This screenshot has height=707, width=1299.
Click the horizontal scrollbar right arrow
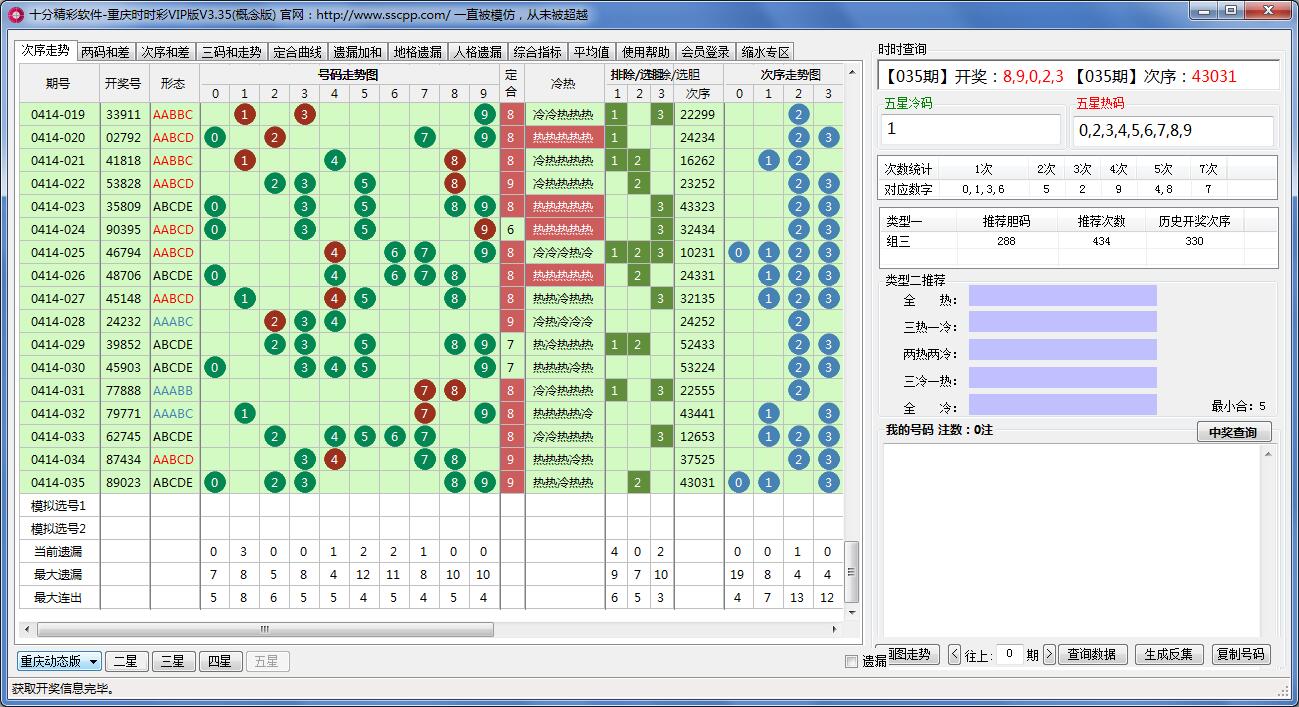point(835,630)
